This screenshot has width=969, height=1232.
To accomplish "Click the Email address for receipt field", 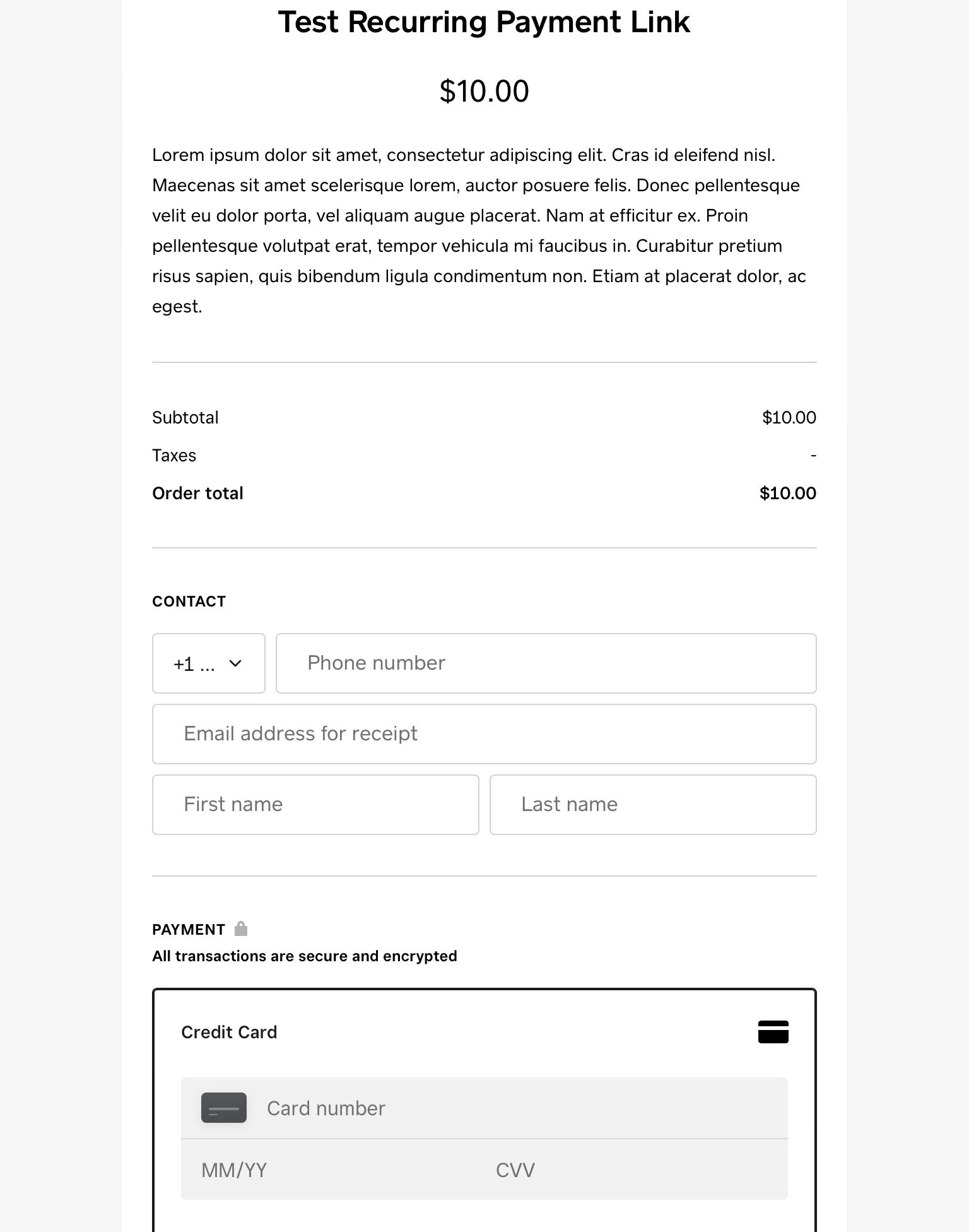I will (x=484, y=734).
